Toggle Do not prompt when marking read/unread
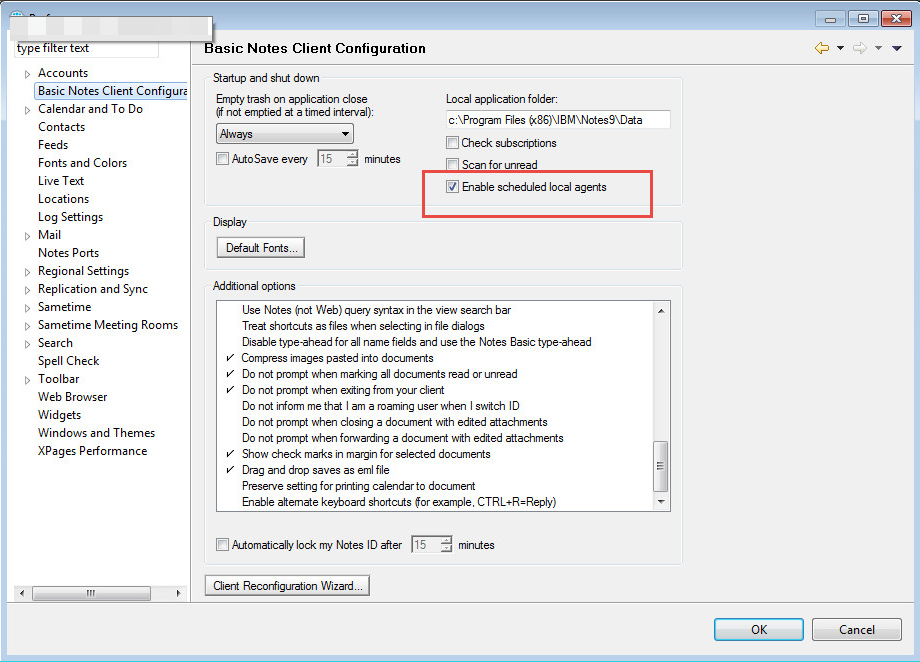The image size is (920, 662). coord(380,374)
